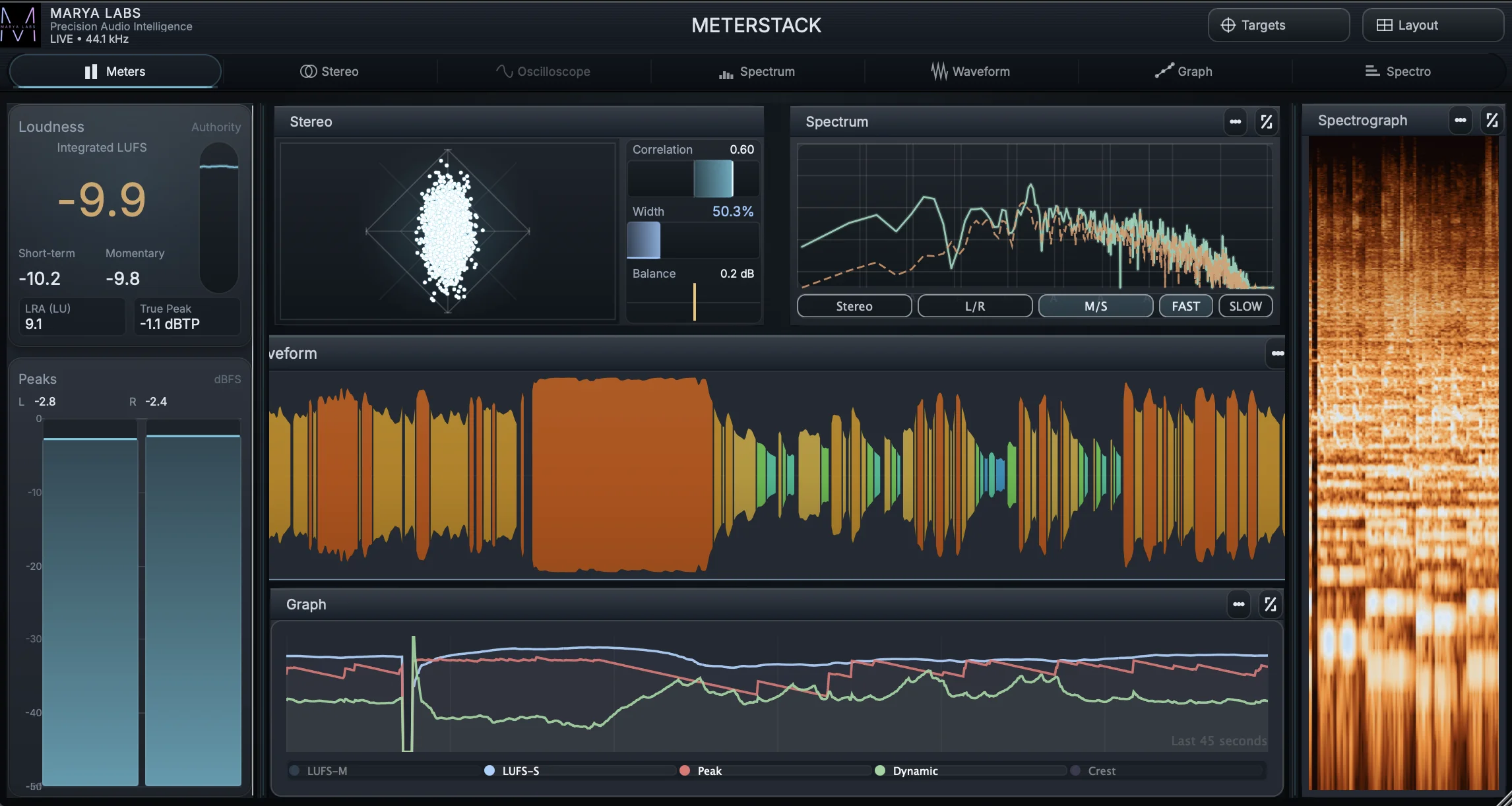Click the Graph line icon in the nav bar
Viewport: 1512px width, 806px height.
(x=1164, y=71)
